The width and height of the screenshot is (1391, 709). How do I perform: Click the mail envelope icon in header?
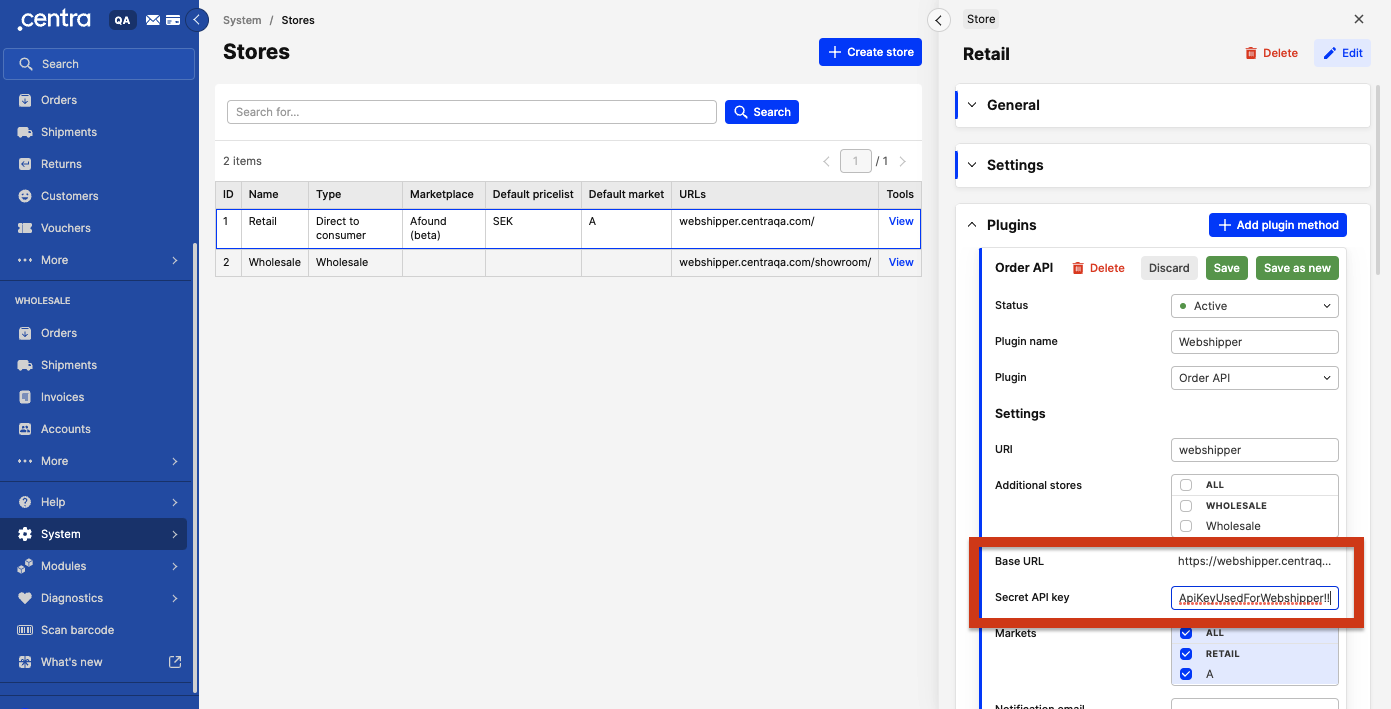(x=152, y=20)
